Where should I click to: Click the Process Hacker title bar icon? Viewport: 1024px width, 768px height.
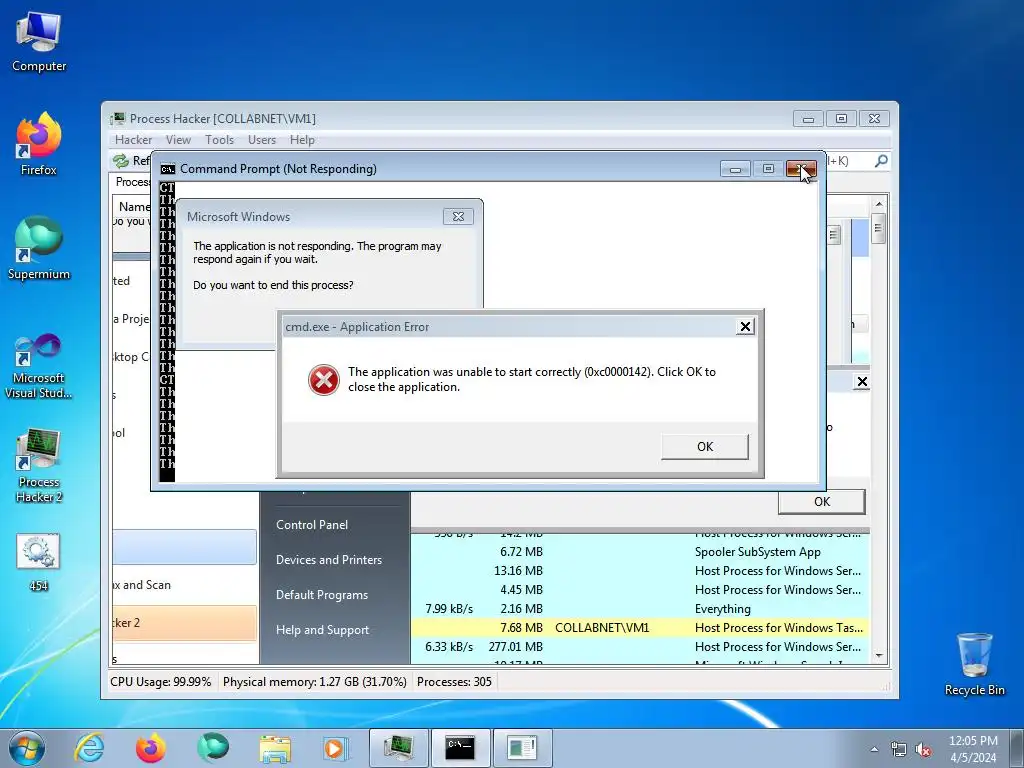(x=118, y=118)
